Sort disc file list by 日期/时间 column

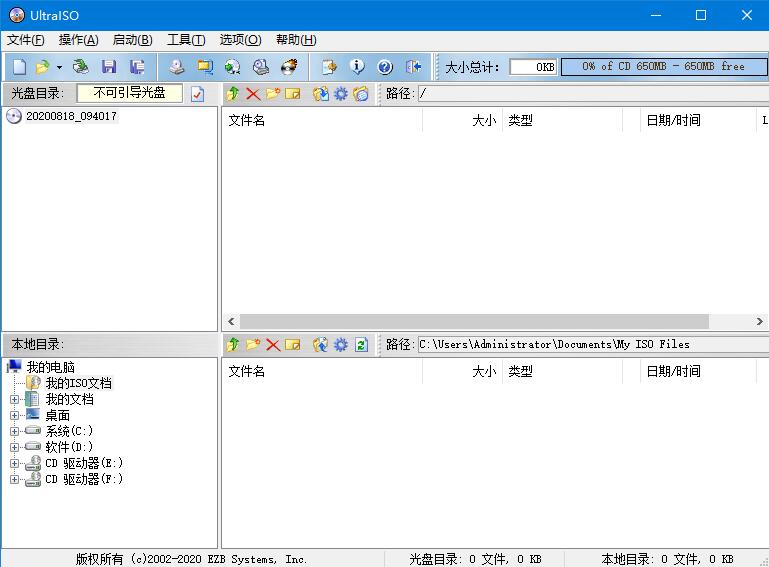tap(697, 120)
